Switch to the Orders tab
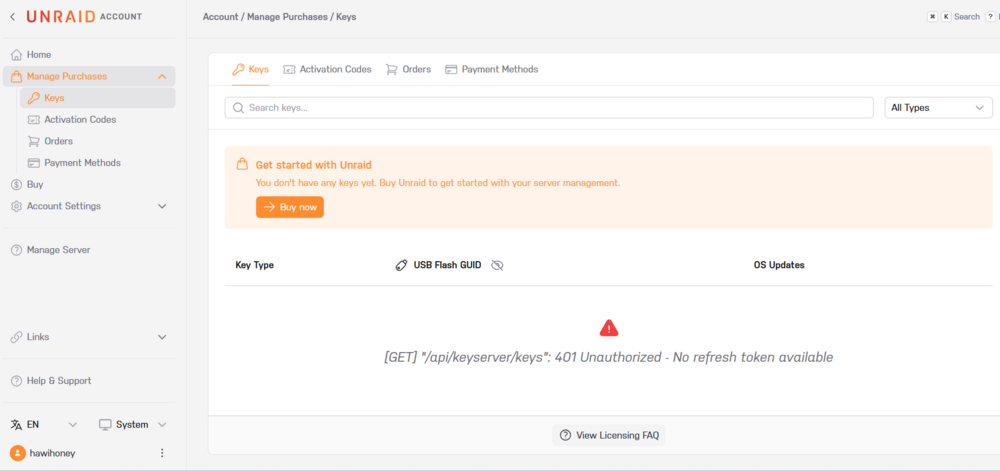This screenshot has height=471, width=1000. tap(408, 69)
